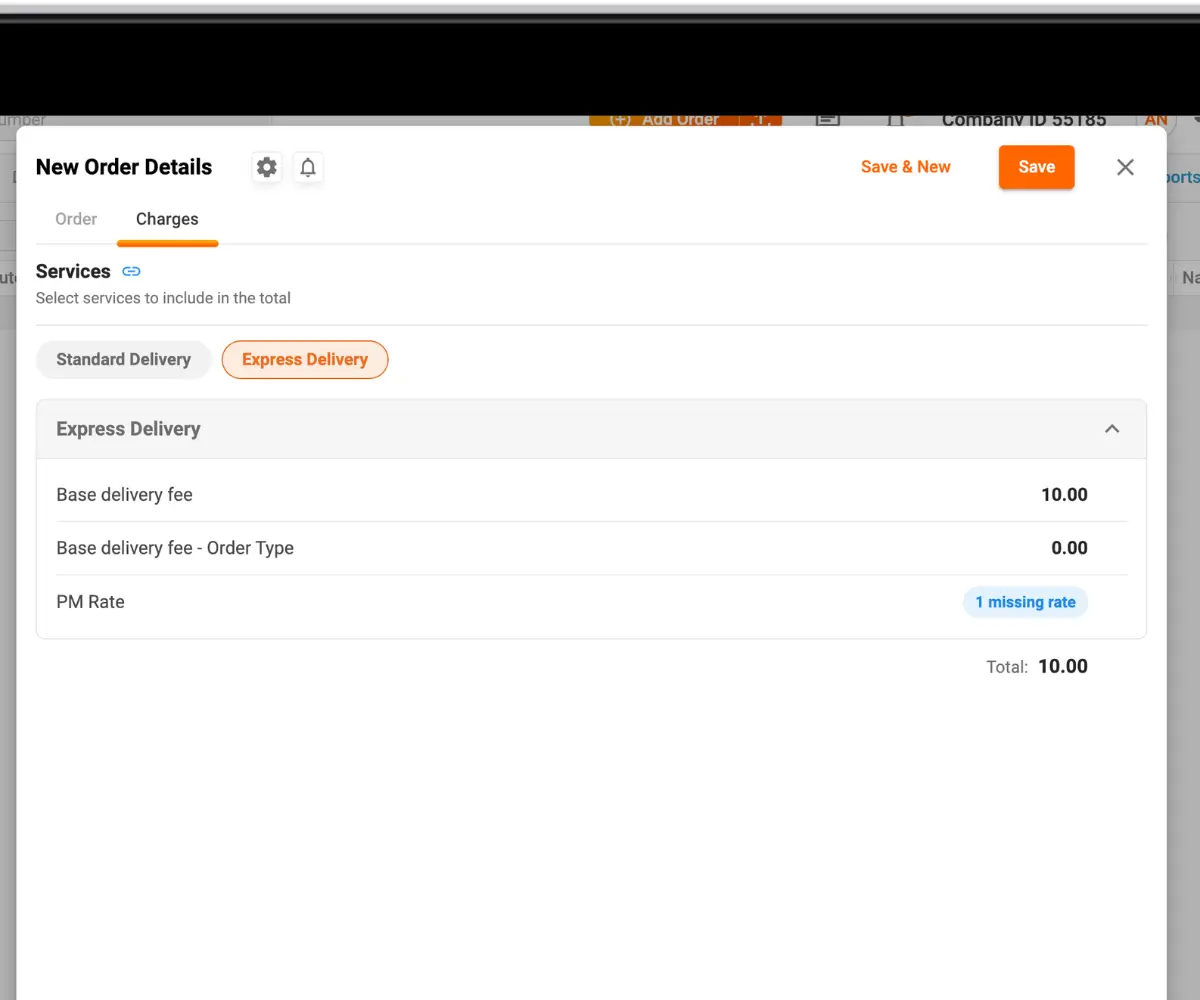The width and height of the screenshot is (1200, 1000).
Task: Open settings with the gear icon
Action: coord(267,167)
